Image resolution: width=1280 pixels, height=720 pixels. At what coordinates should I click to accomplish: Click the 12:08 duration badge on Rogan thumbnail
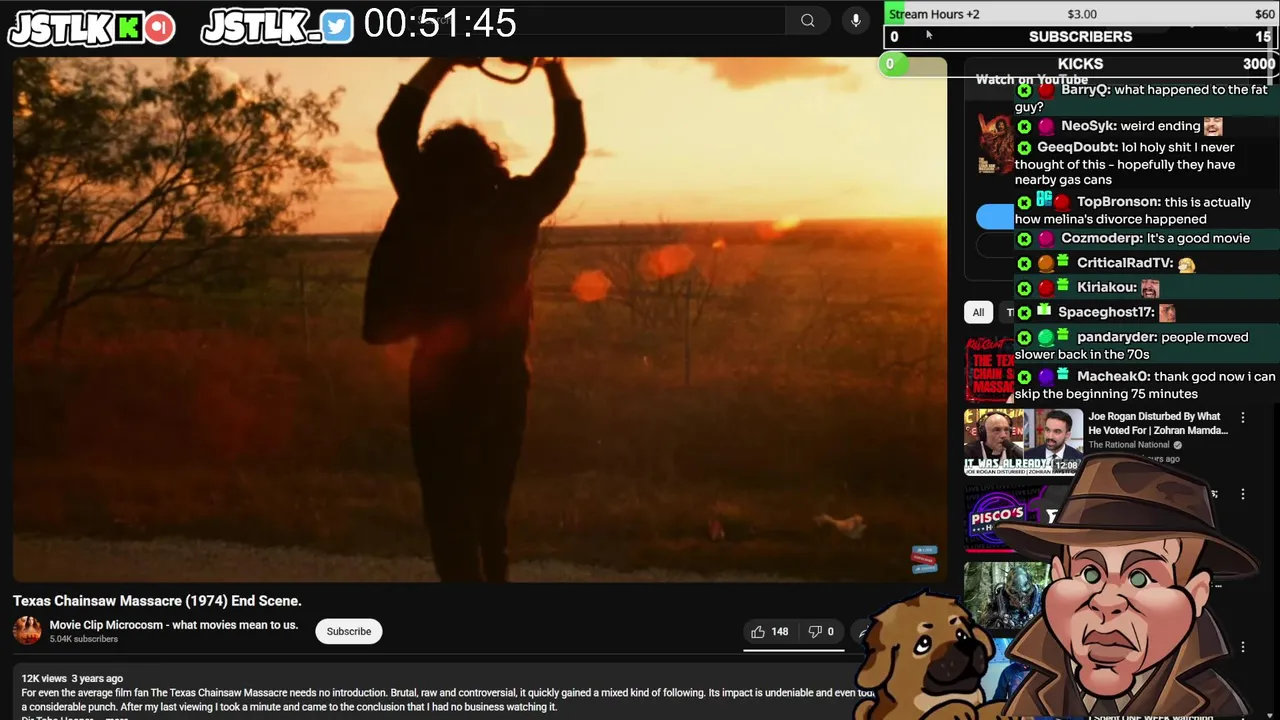pyautogui.click(x=1065, y=465)
